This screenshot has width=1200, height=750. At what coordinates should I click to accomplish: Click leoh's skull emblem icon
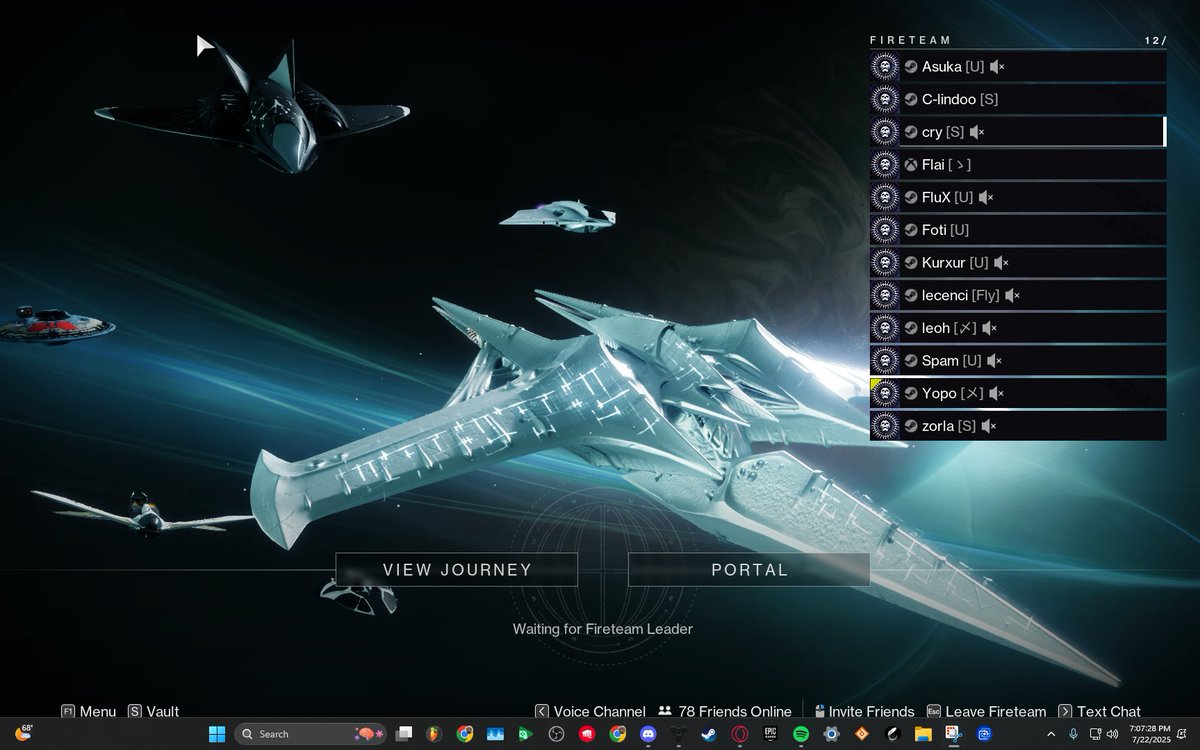coord(883,328)
